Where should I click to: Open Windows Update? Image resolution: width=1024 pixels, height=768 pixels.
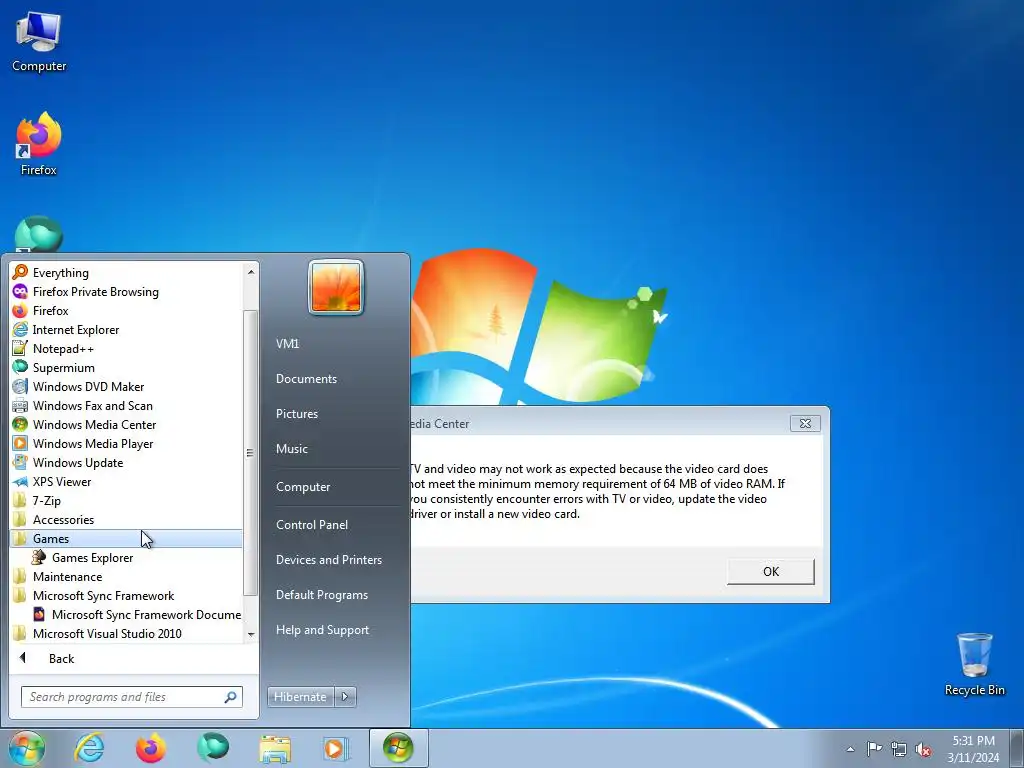click(126, 462)
